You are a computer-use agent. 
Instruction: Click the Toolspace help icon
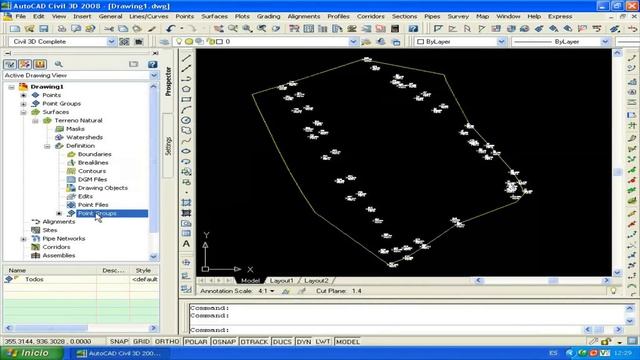tap(152, 64)
